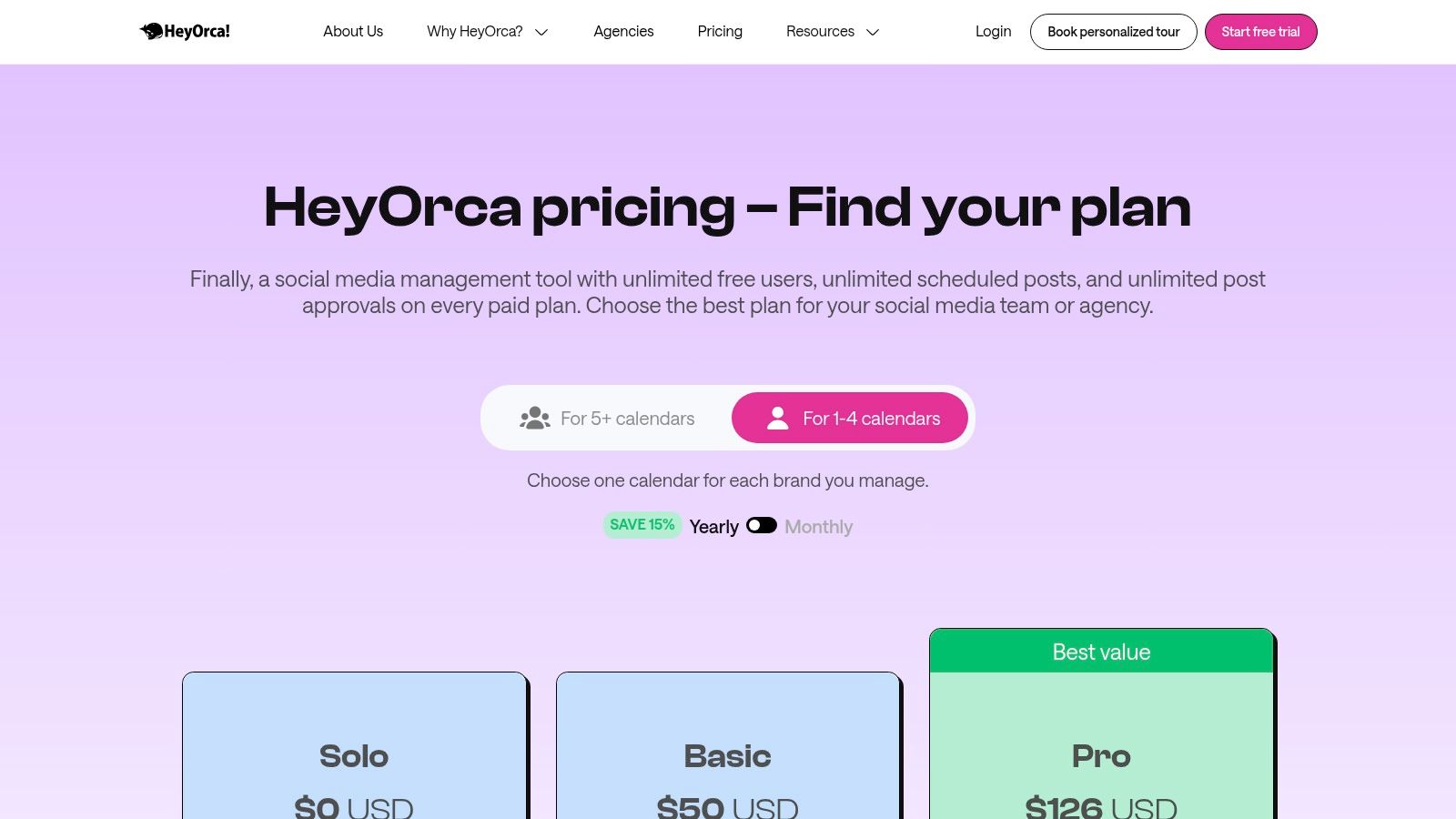Select the Solo plan card
This screenshot has height=819, width=1456.
tap(354, 746)
